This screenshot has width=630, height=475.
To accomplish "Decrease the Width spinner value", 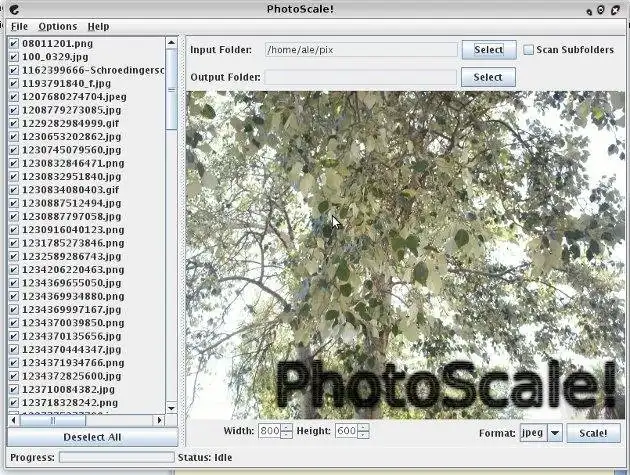I will [286, 435].
